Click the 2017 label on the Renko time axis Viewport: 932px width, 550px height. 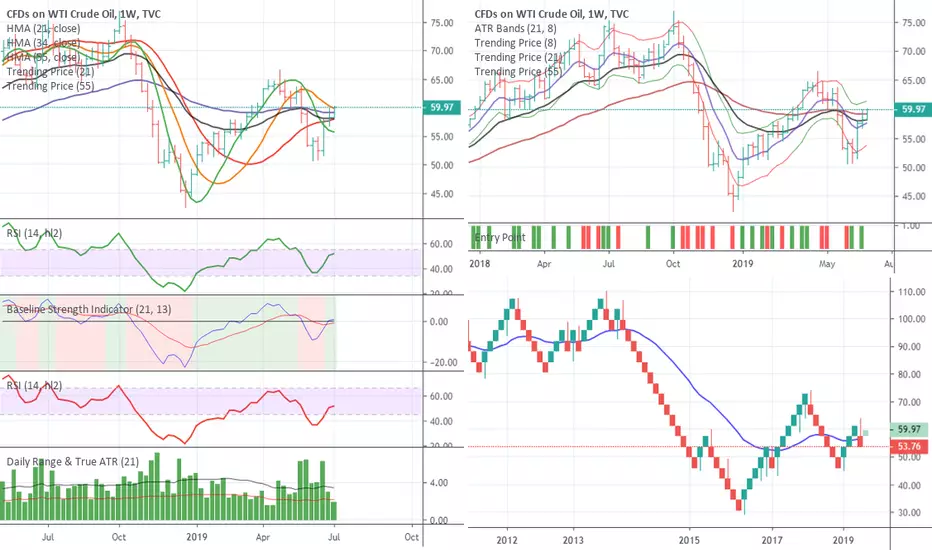click(x=772, y=540)
